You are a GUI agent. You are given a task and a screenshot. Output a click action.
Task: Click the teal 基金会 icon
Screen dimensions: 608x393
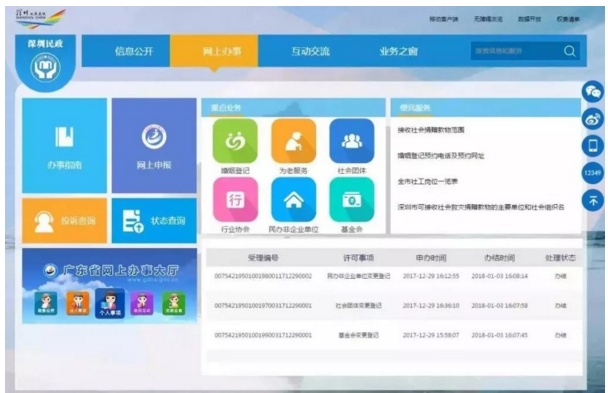(352, 200)
